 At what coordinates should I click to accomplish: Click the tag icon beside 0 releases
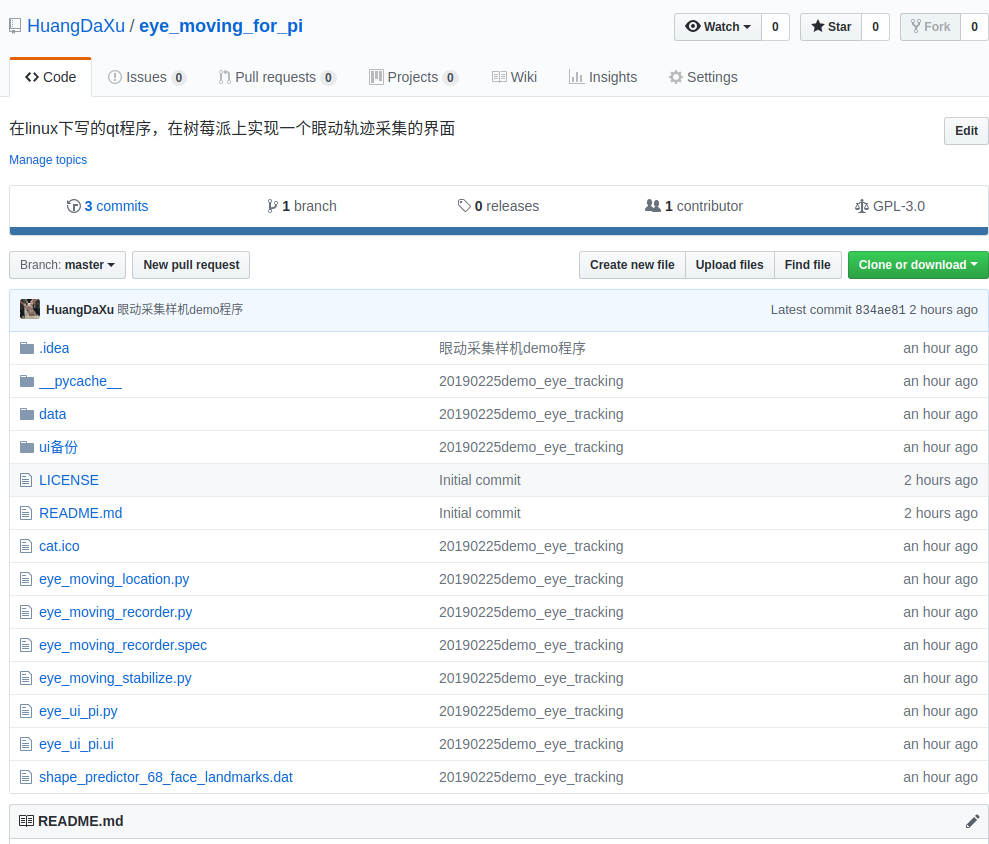[x=464, y=206]
